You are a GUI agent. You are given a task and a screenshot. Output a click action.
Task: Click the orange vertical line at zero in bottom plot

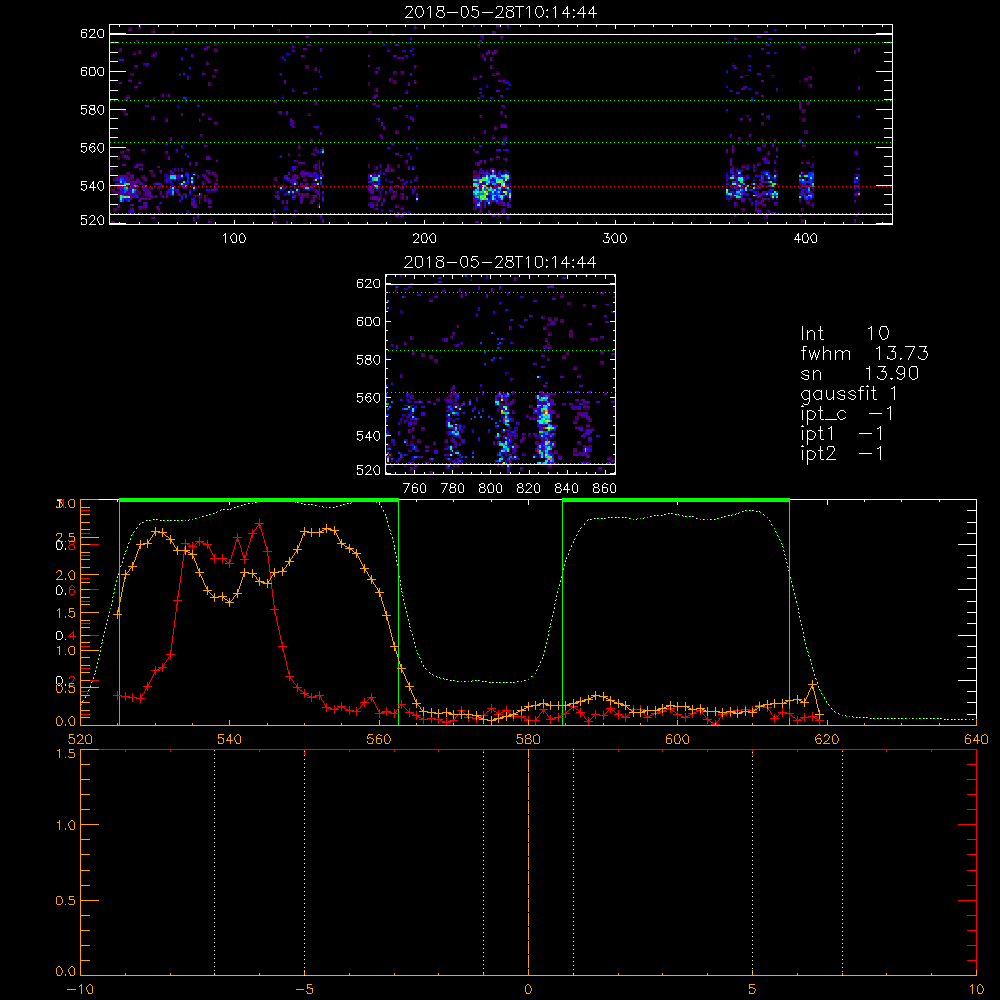click(528, 862)
